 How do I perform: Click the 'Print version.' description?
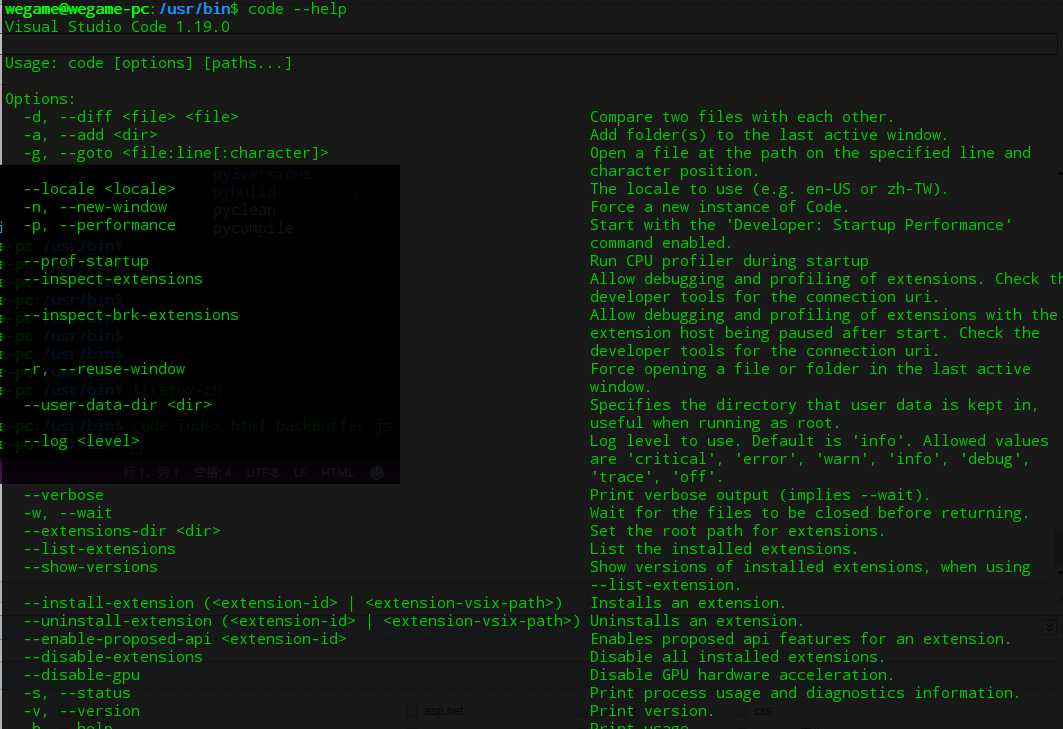tap(651, 711)
